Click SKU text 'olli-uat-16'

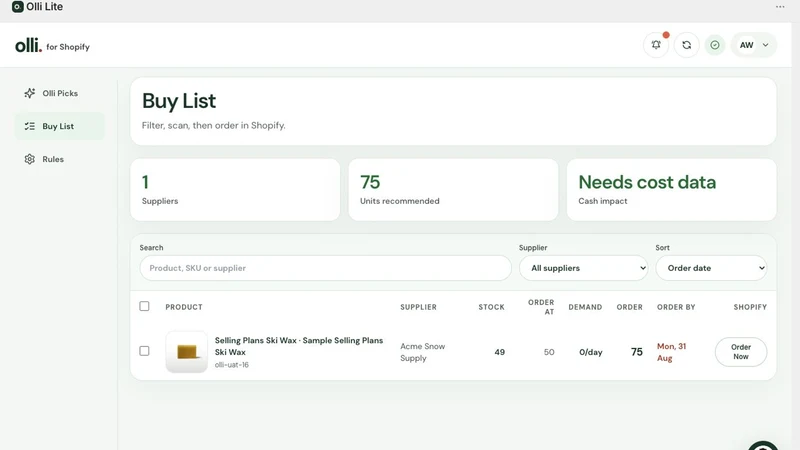(232, 365)
